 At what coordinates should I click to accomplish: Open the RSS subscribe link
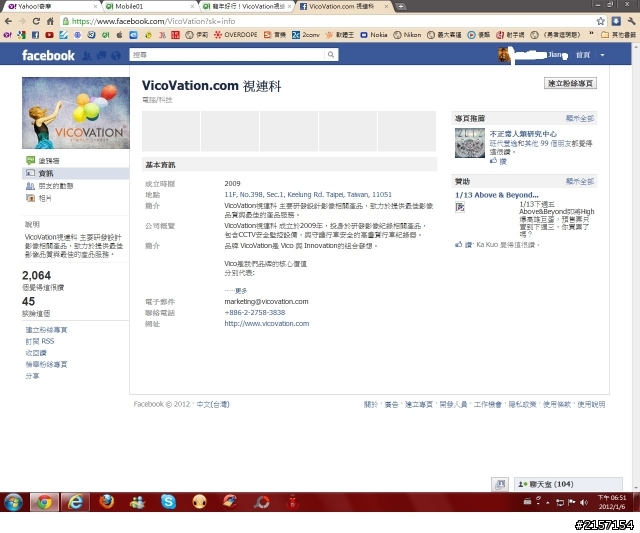click(x=40, y=341)
